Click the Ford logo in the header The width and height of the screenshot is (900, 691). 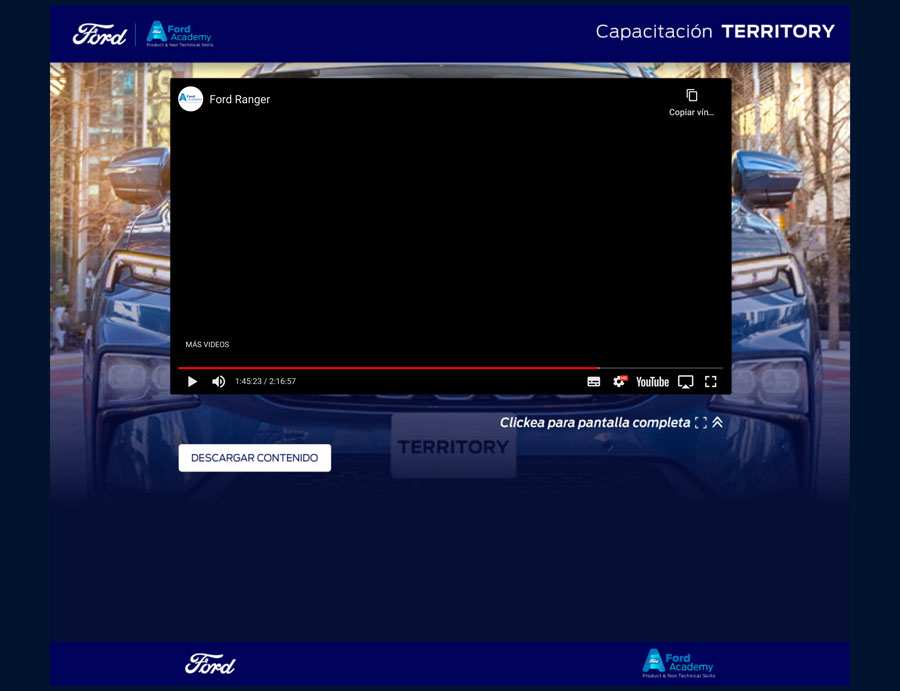click(100, 35)
